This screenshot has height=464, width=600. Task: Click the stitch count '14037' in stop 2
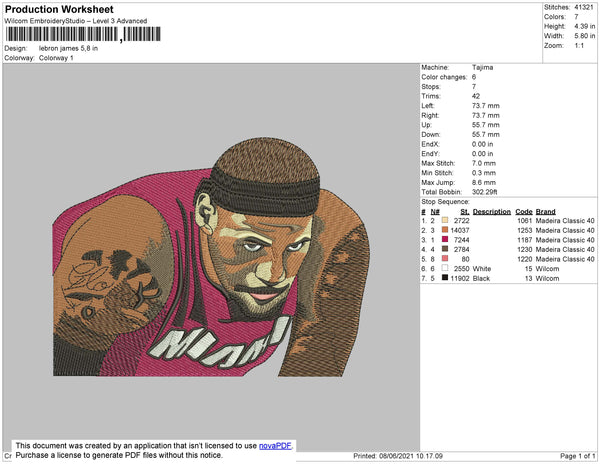tap(460, 230)
